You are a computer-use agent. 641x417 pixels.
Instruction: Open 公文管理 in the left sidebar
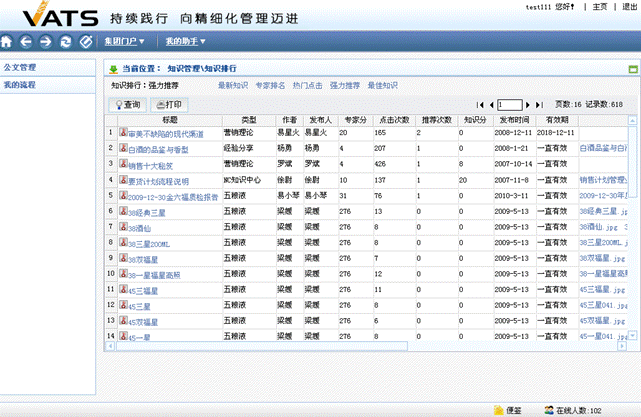(20, 67)
